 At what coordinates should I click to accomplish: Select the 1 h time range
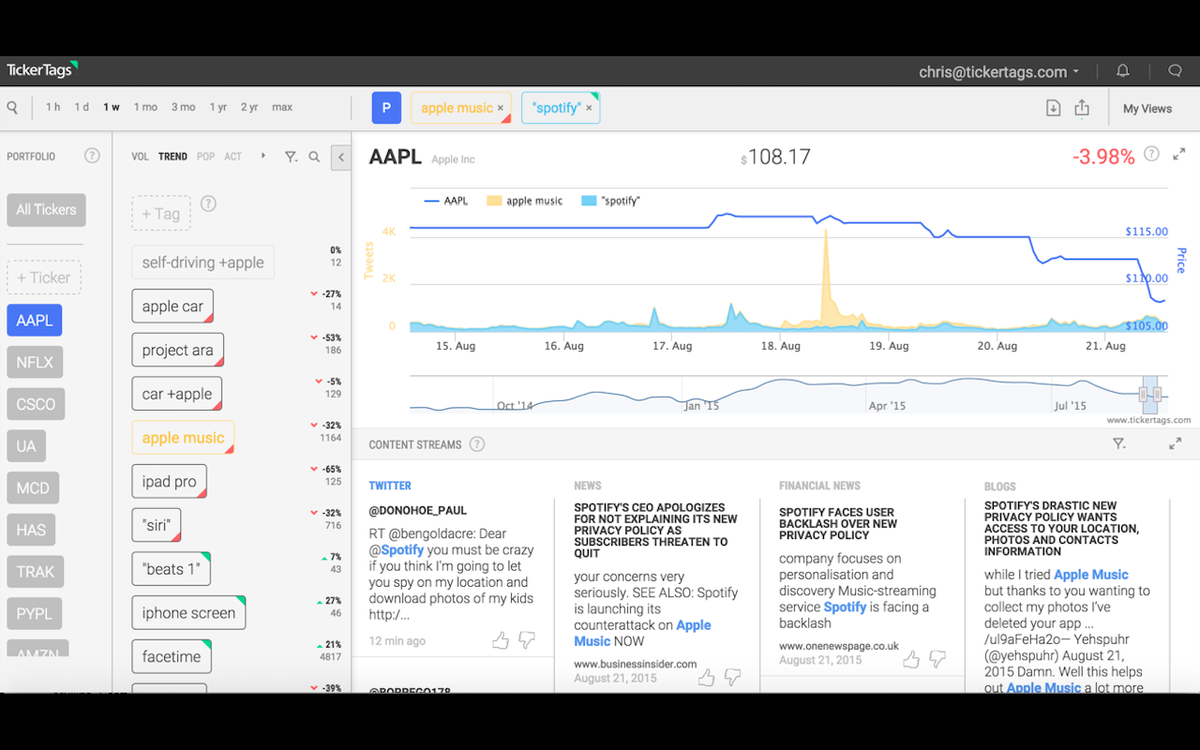tap(53, 107)
